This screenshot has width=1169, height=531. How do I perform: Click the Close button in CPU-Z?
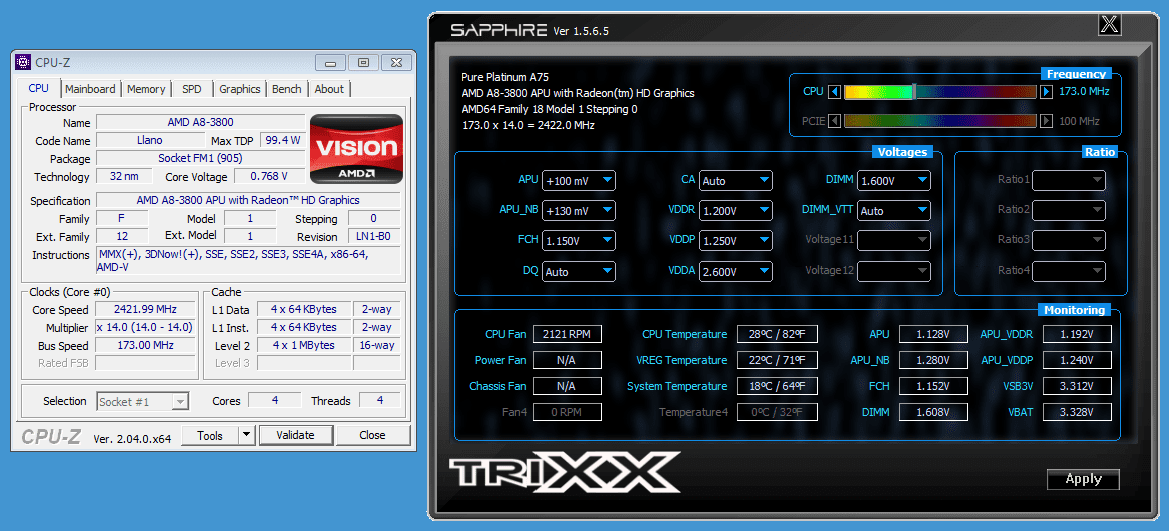[372, 435]
